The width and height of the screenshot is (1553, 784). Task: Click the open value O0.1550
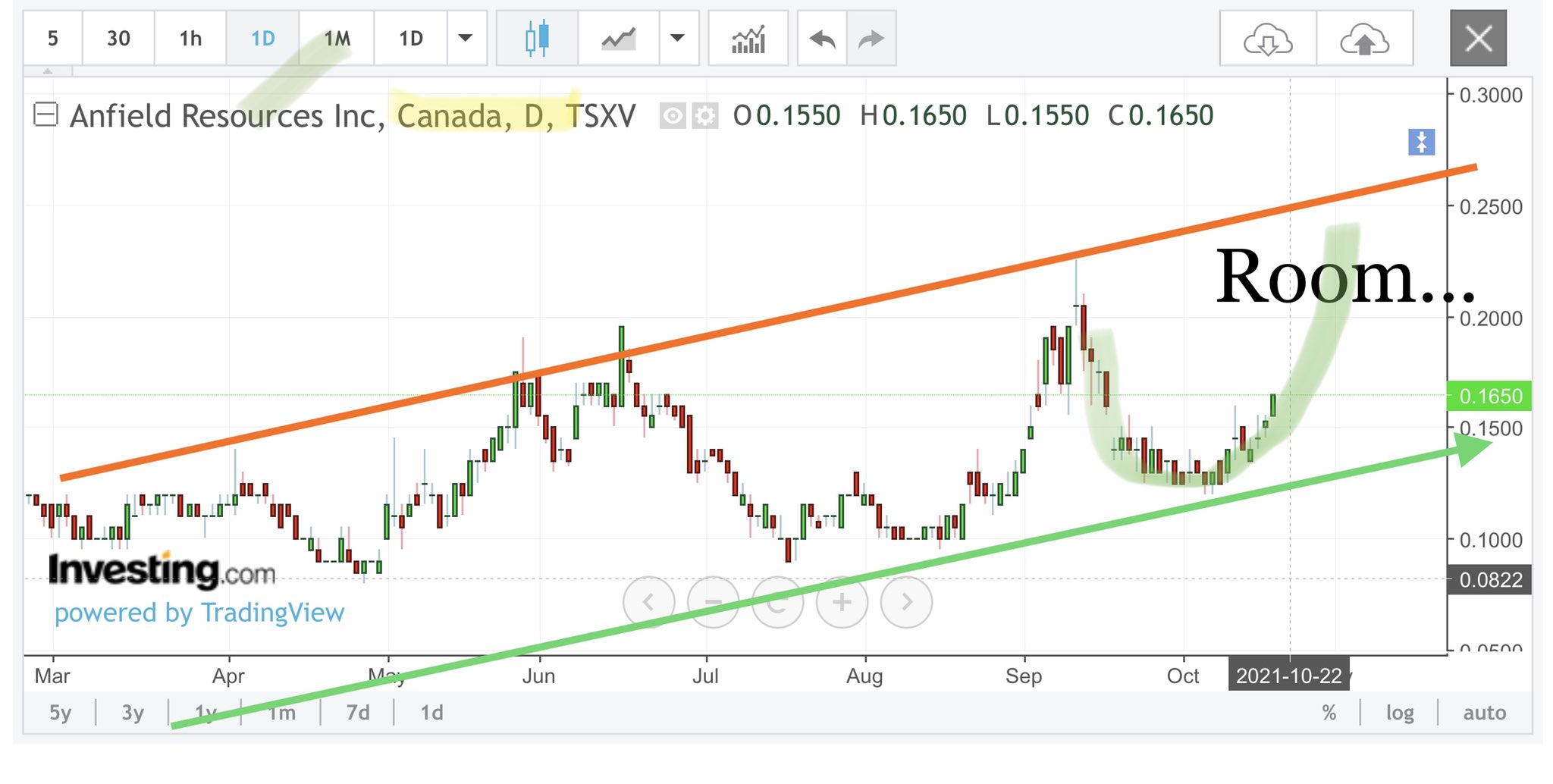[786, 116]
